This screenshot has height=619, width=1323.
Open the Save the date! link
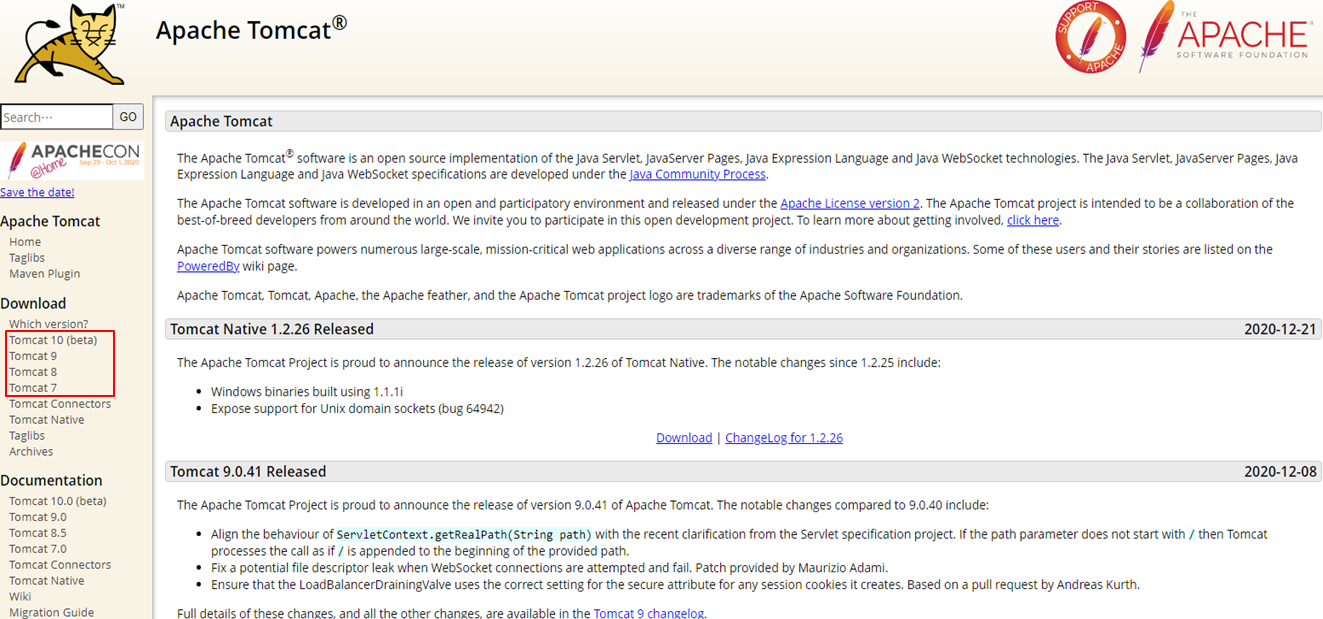pos(37,192)
